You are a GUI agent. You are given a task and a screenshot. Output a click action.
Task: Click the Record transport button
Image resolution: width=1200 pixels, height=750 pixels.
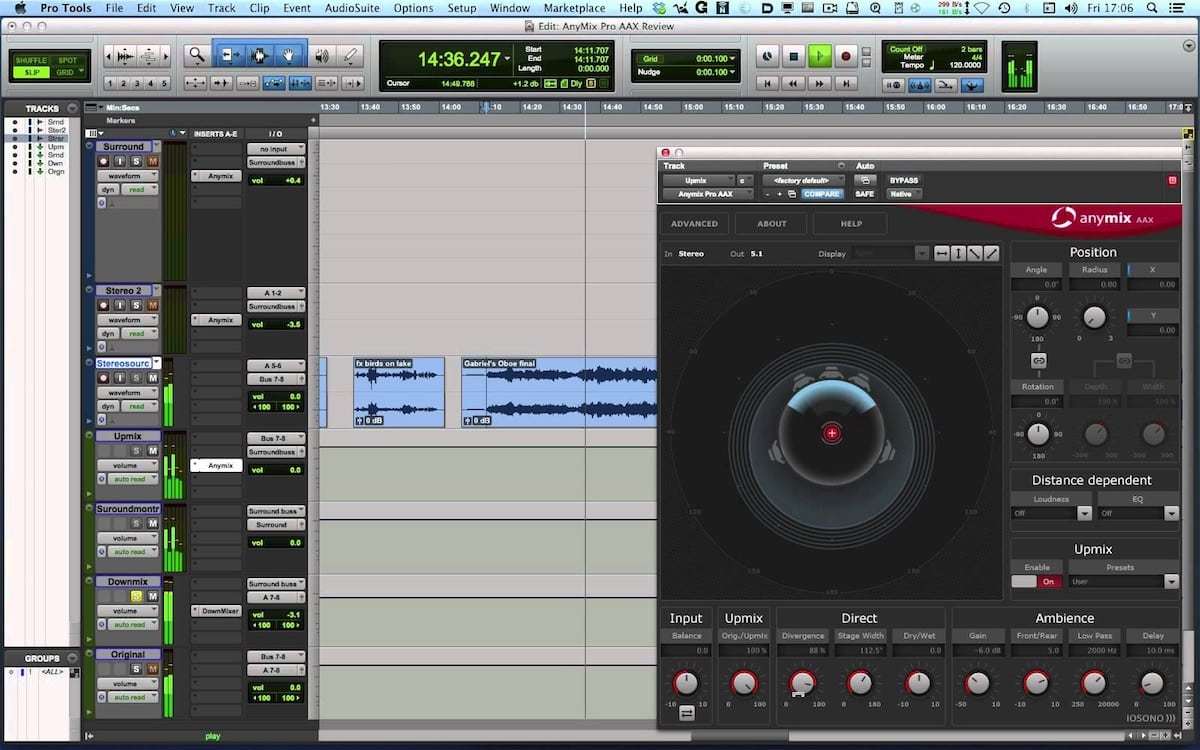(x=846, y=57)
